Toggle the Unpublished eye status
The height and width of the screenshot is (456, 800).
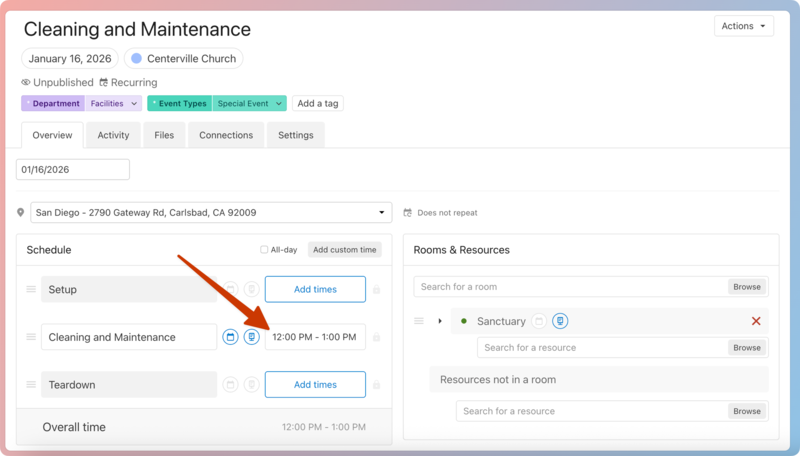pyautogui.click(x=25, y=82)
